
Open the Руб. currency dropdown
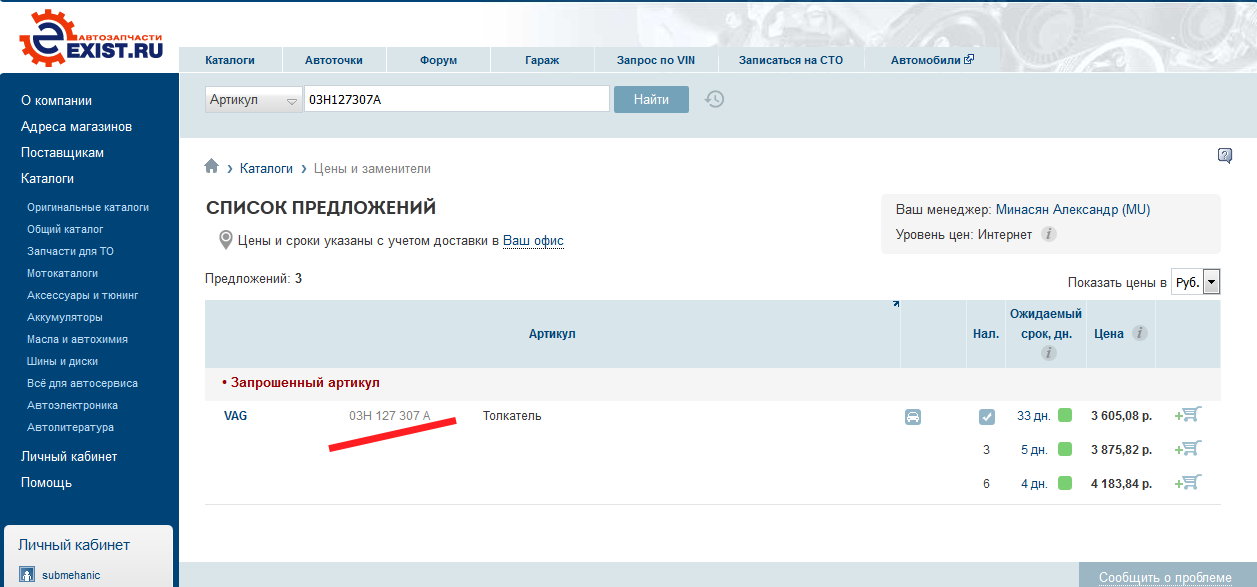[1196, 282]
